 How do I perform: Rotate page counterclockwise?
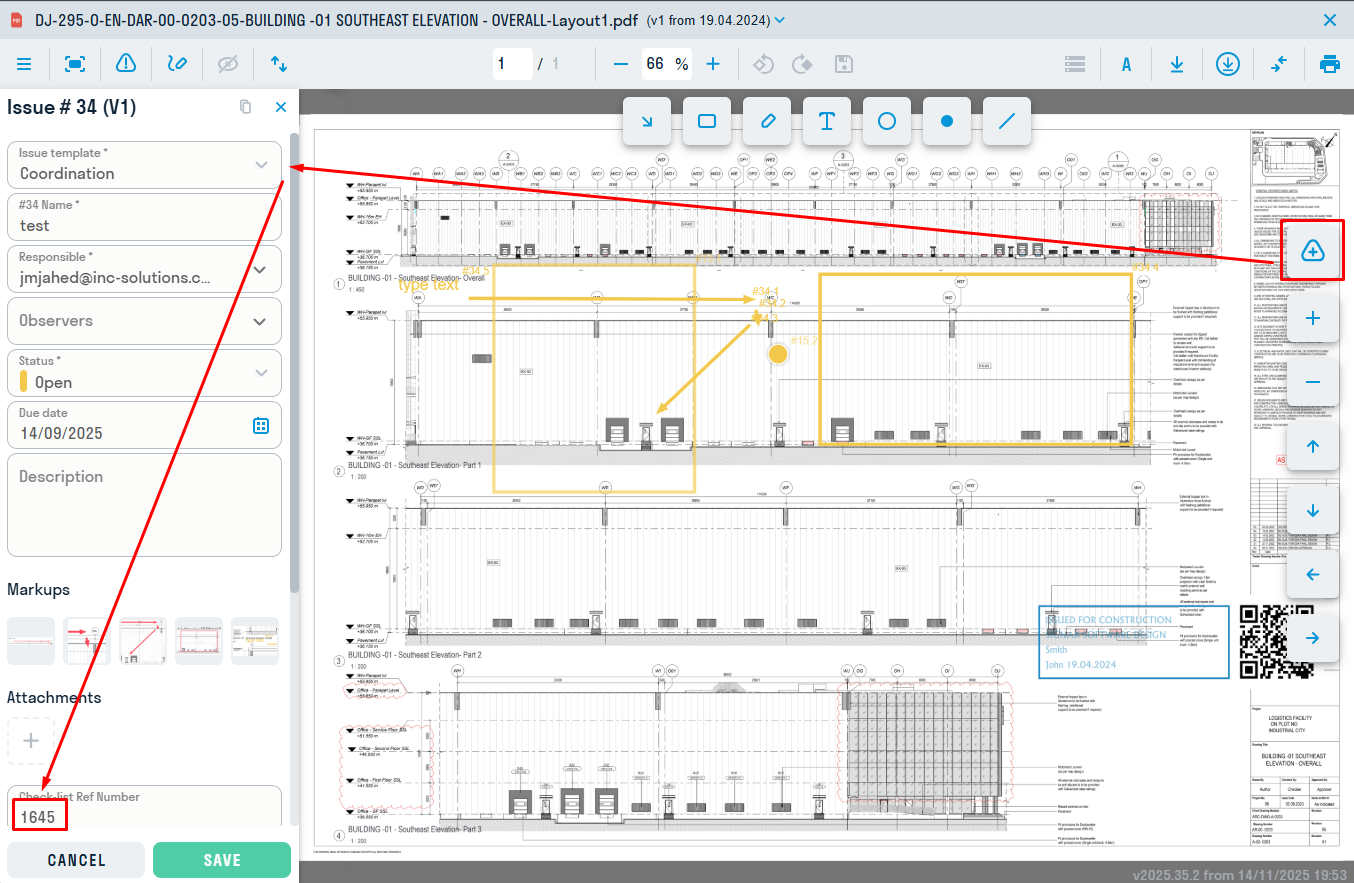765,64
